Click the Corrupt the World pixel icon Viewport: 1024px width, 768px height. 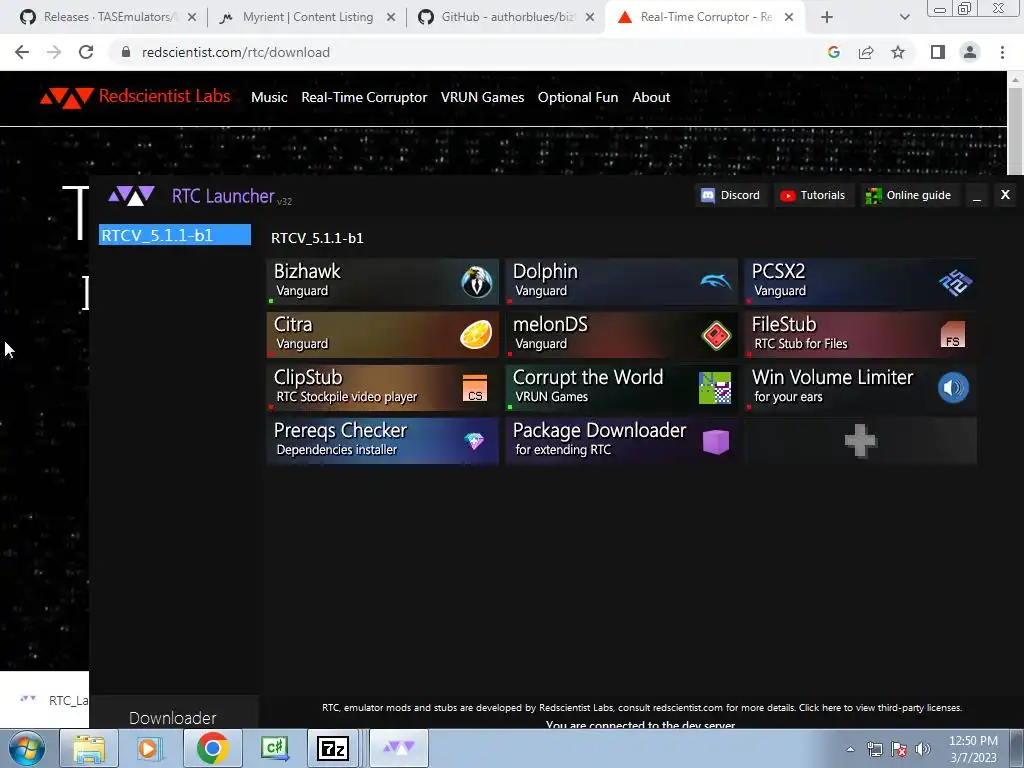[714, 388]
